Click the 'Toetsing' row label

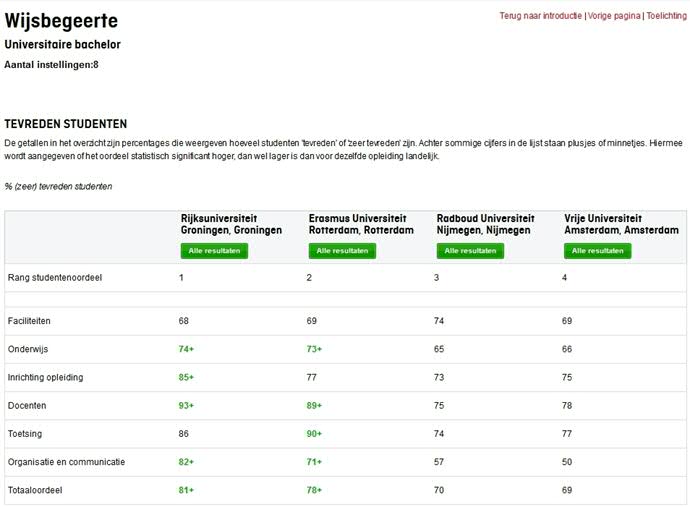(25, 434)
